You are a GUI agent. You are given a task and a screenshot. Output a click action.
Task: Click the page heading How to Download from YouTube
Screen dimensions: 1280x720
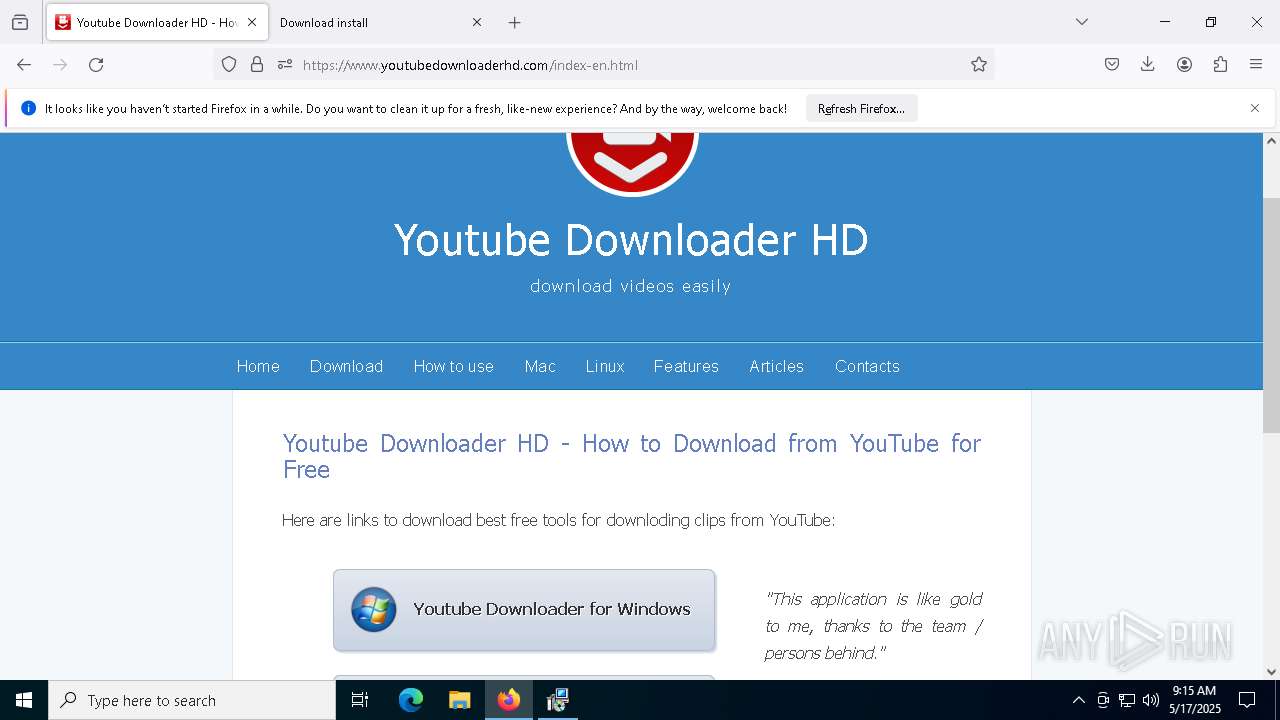point(632,456)
